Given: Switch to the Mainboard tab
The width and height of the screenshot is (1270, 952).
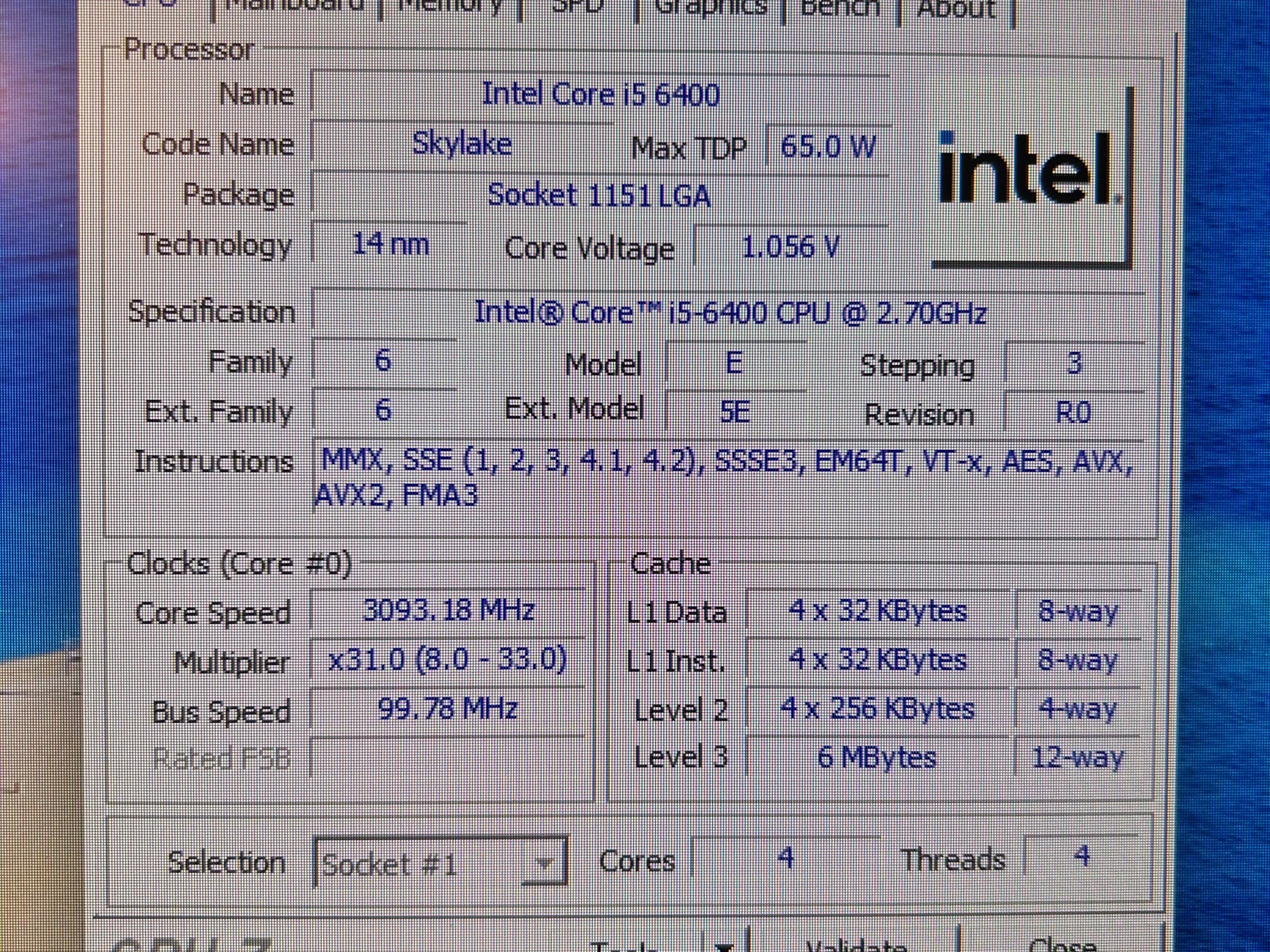Looking at the screenshot, I should click(294, 7).
